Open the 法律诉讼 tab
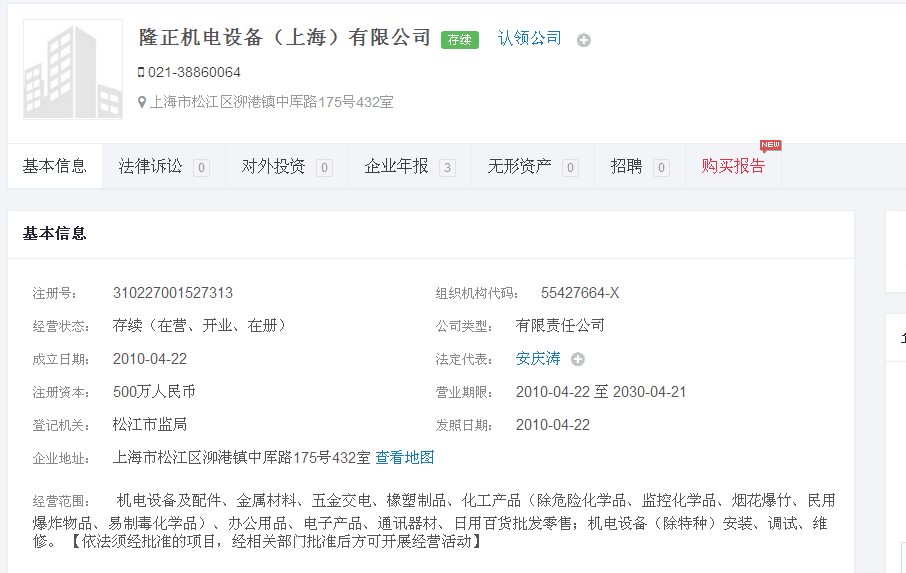The image size is (906, 573). [151, 167]
